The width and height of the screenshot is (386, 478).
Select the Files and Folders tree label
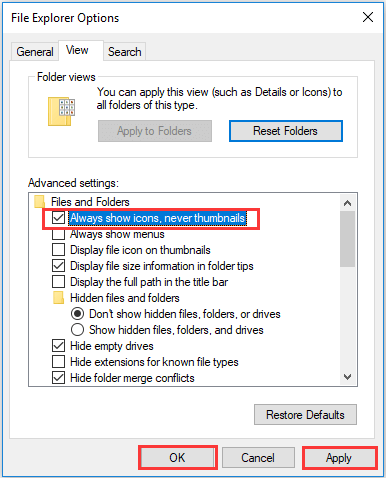tap(90, 202)
